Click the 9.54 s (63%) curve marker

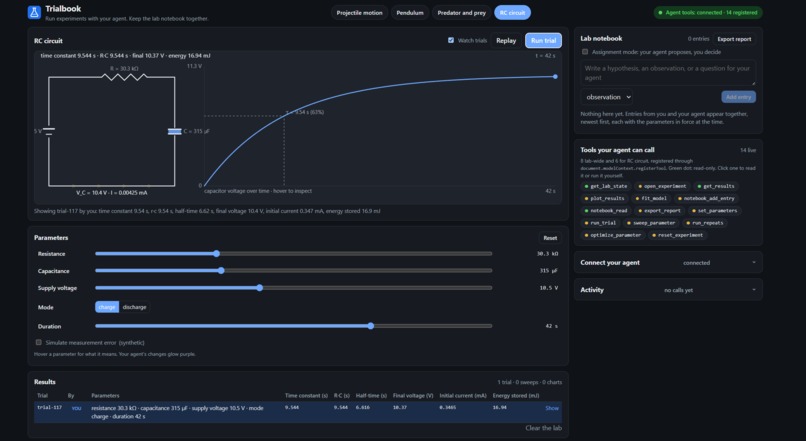(x=304, y=112)
